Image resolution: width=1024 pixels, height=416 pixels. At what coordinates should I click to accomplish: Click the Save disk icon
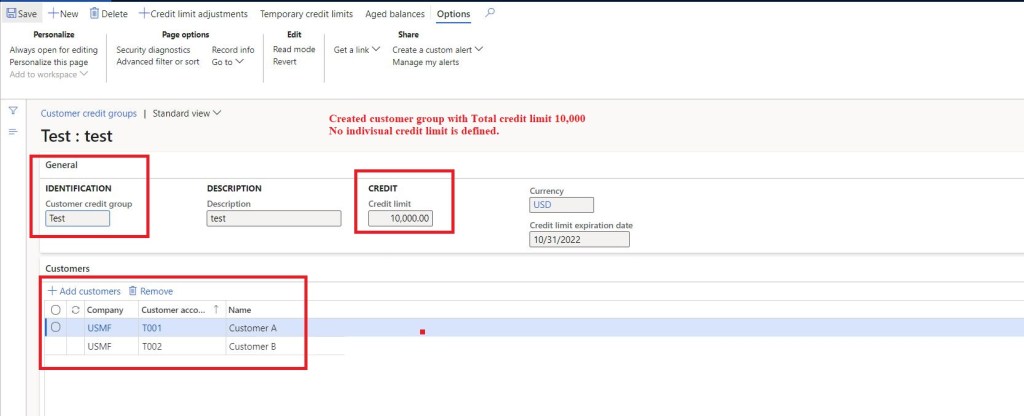pyautogui.click(x=11, y=14)
